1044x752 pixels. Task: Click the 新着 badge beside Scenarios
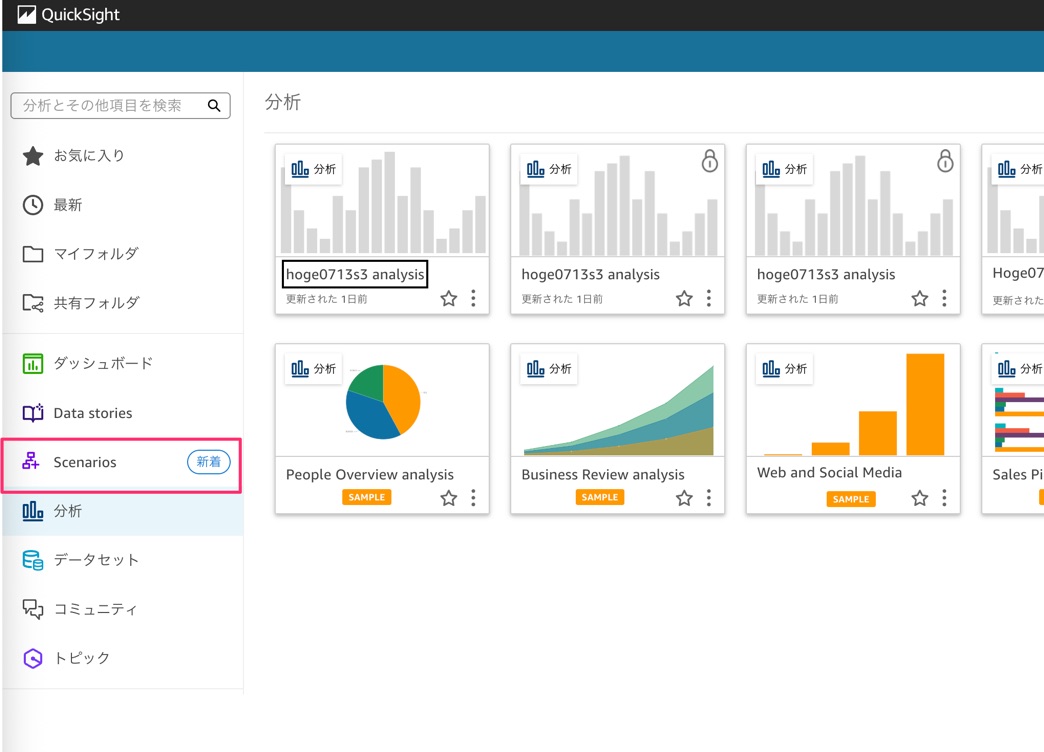click(208, 462)
